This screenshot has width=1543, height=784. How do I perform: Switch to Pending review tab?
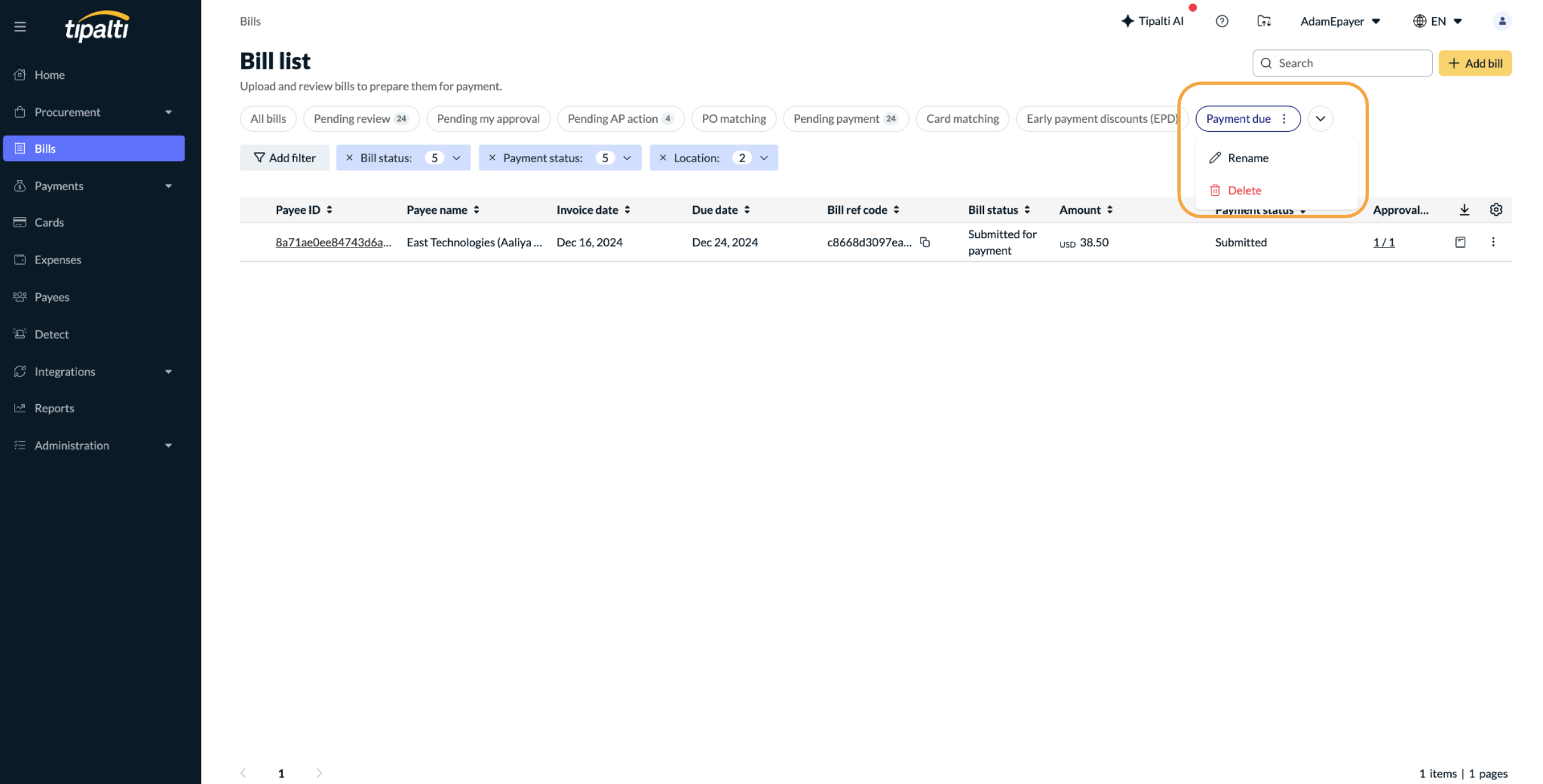(x=361, y=118)
